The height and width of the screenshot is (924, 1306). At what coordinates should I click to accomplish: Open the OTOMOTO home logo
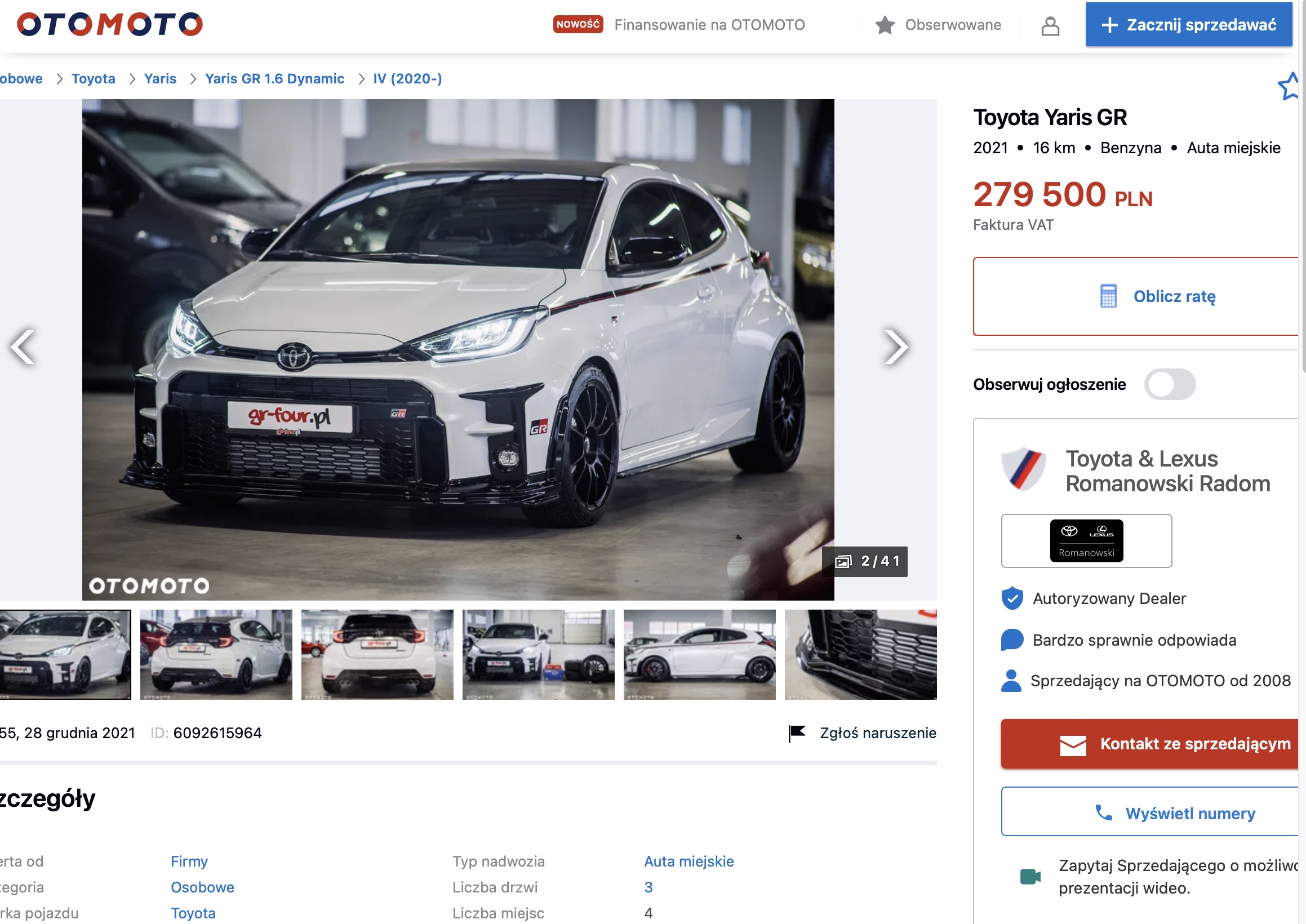(110, 24)
